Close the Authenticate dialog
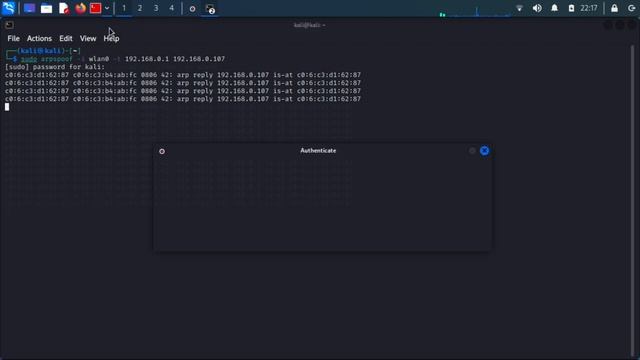 (484, 151)
